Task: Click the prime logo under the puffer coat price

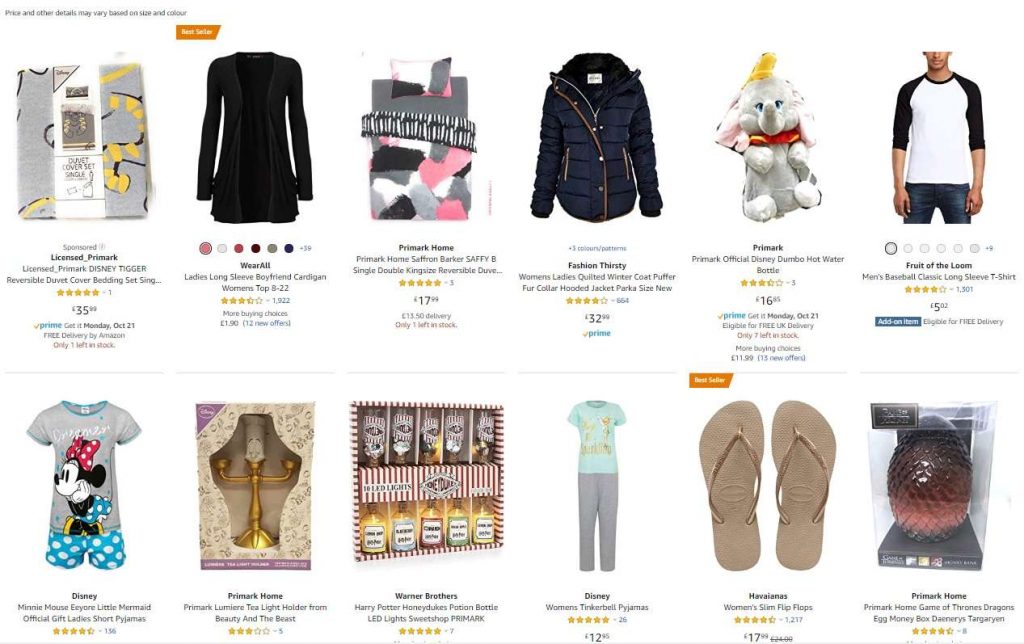Action: pyautogui.click(x=596, y=333)
